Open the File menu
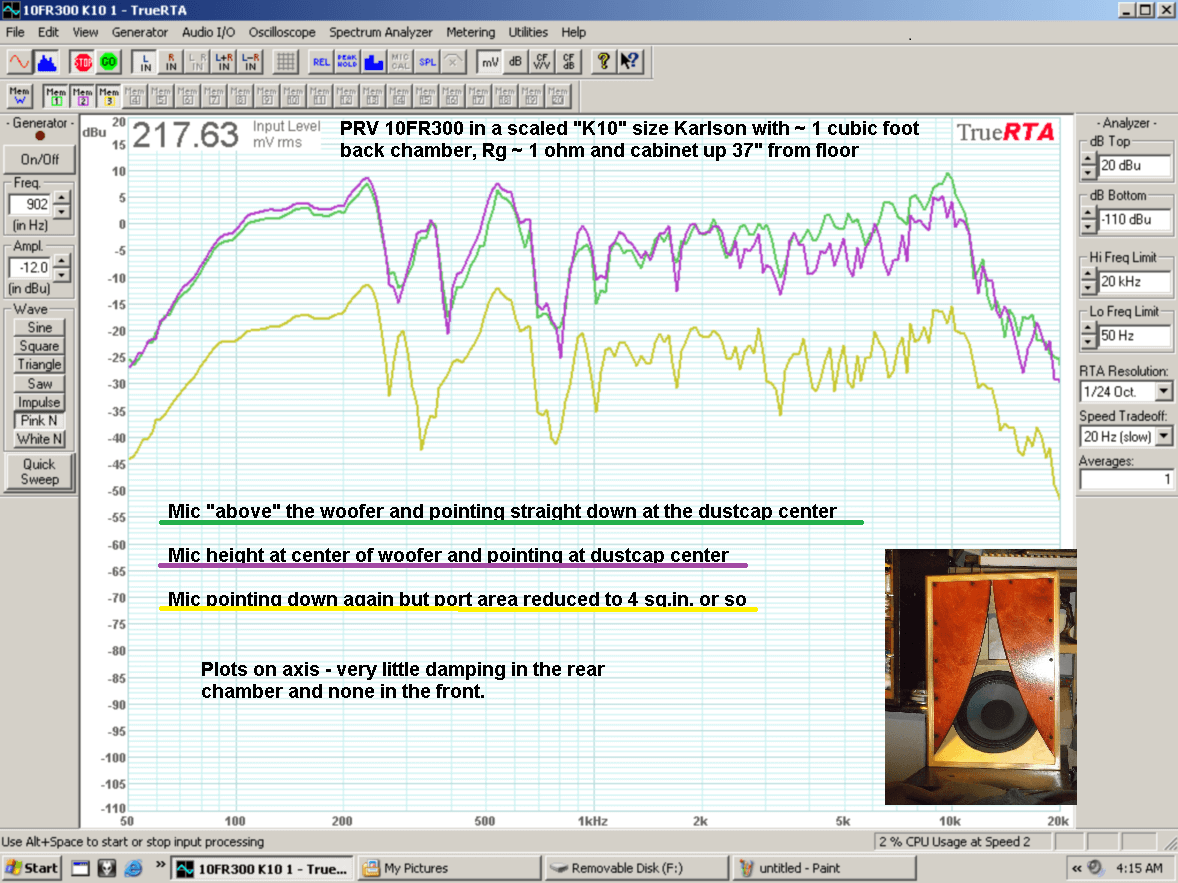Viewport: 1178px width, 883px height. [15, 32]
